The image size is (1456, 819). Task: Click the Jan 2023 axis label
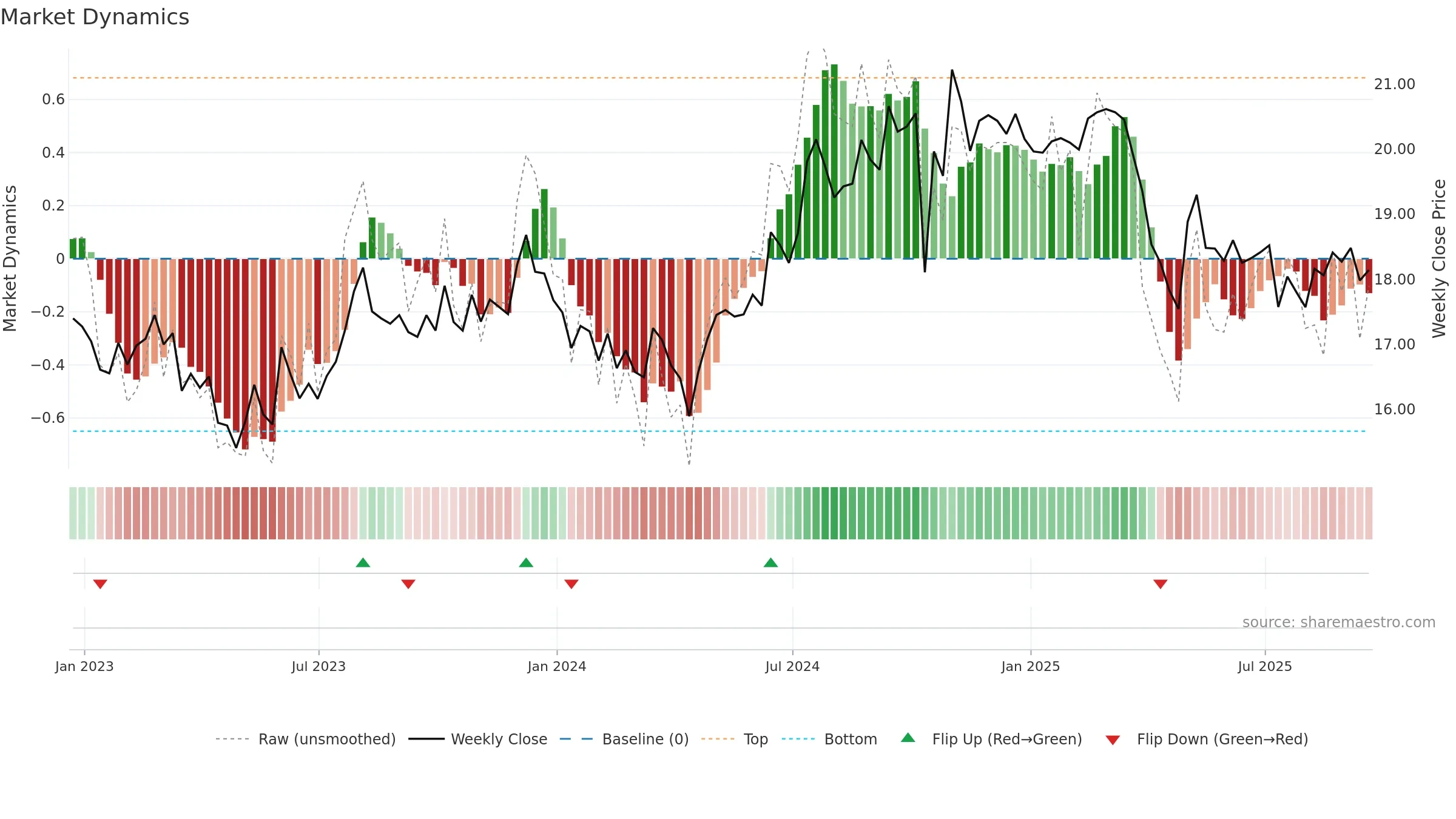pyautogui.click(x=84, y=666)
